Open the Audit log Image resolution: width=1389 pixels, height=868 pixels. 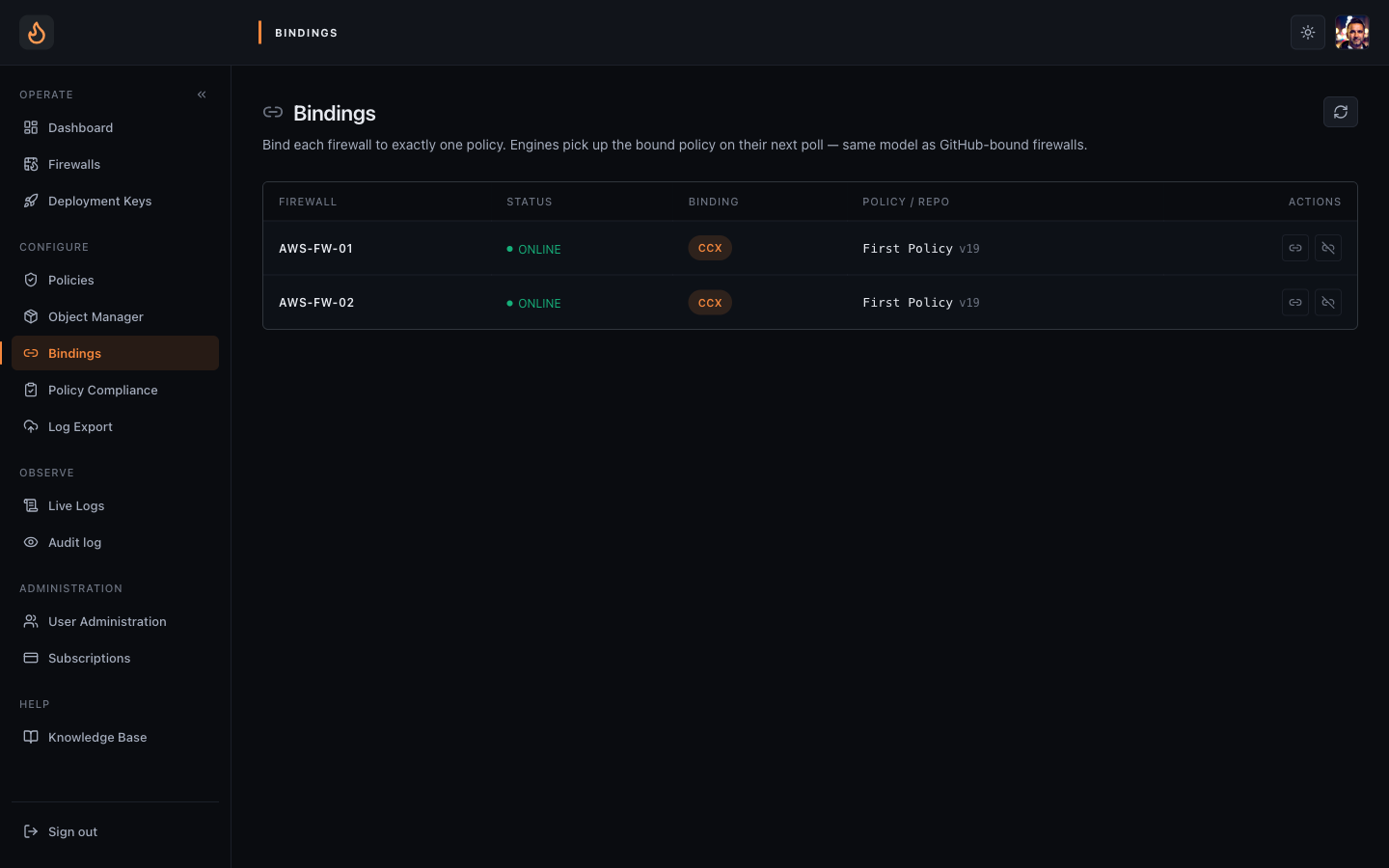pos(115,542)
